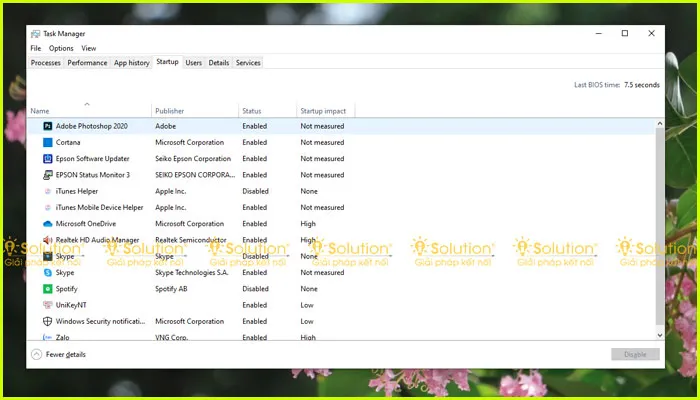Click the Zalo icon
The image size is (700, 400).
point(47,338)
